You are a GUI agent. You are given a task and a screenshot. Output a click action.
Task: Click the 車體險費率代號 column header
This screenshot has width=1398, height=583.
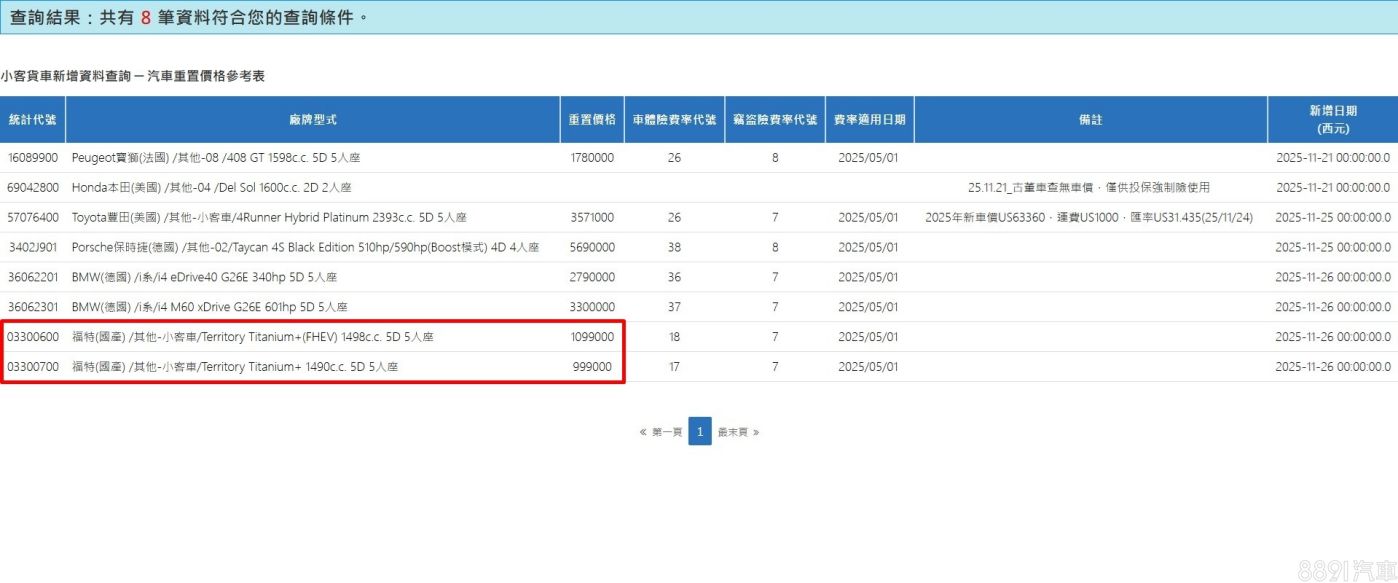[x=674, y=119]
